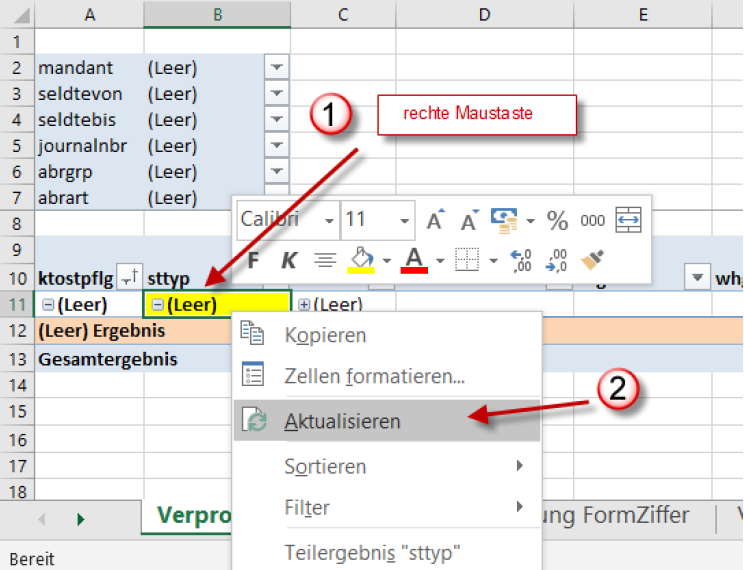Increase decimal places icon

coord(521,261)
